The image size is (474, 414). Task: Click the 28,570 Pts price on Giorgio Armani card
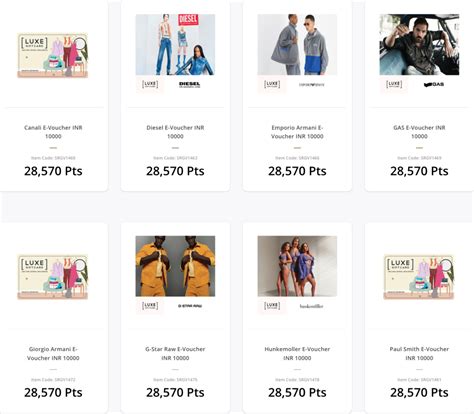(x=53, y=392)
